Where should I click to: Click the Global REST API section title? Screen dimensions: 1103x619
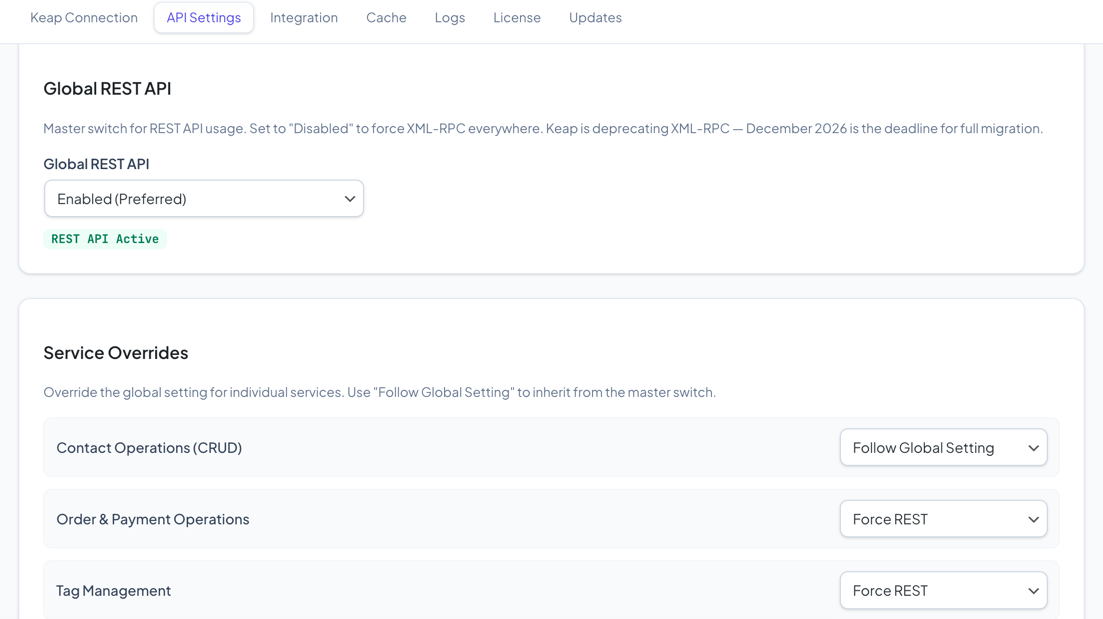107,88
